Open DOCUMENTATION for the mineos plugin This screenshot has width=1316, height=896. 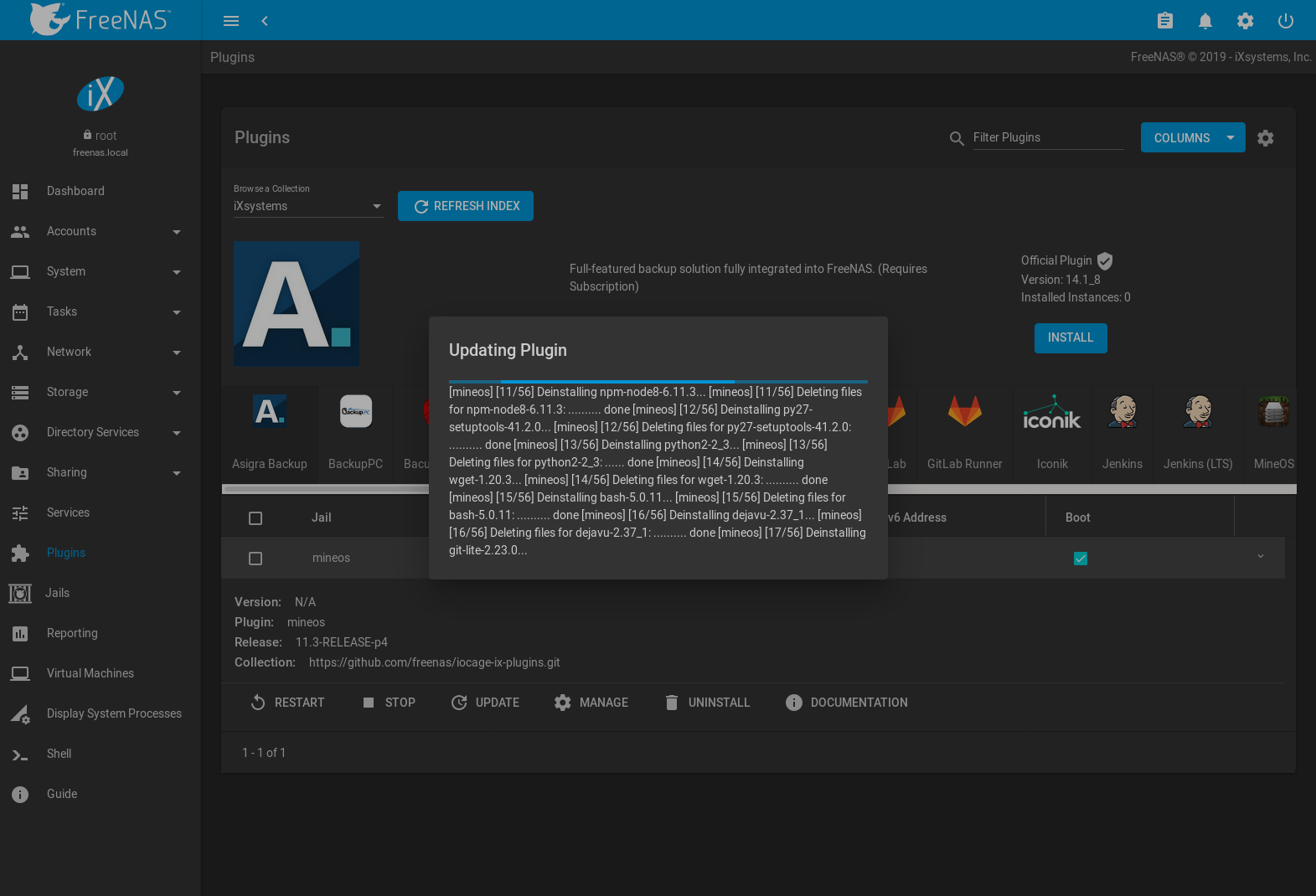[847, 703]
